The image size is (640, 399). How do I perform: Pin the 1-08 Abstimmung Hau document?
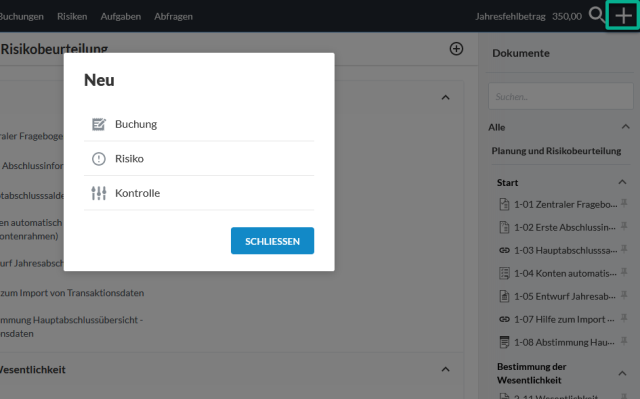(624, 341)
